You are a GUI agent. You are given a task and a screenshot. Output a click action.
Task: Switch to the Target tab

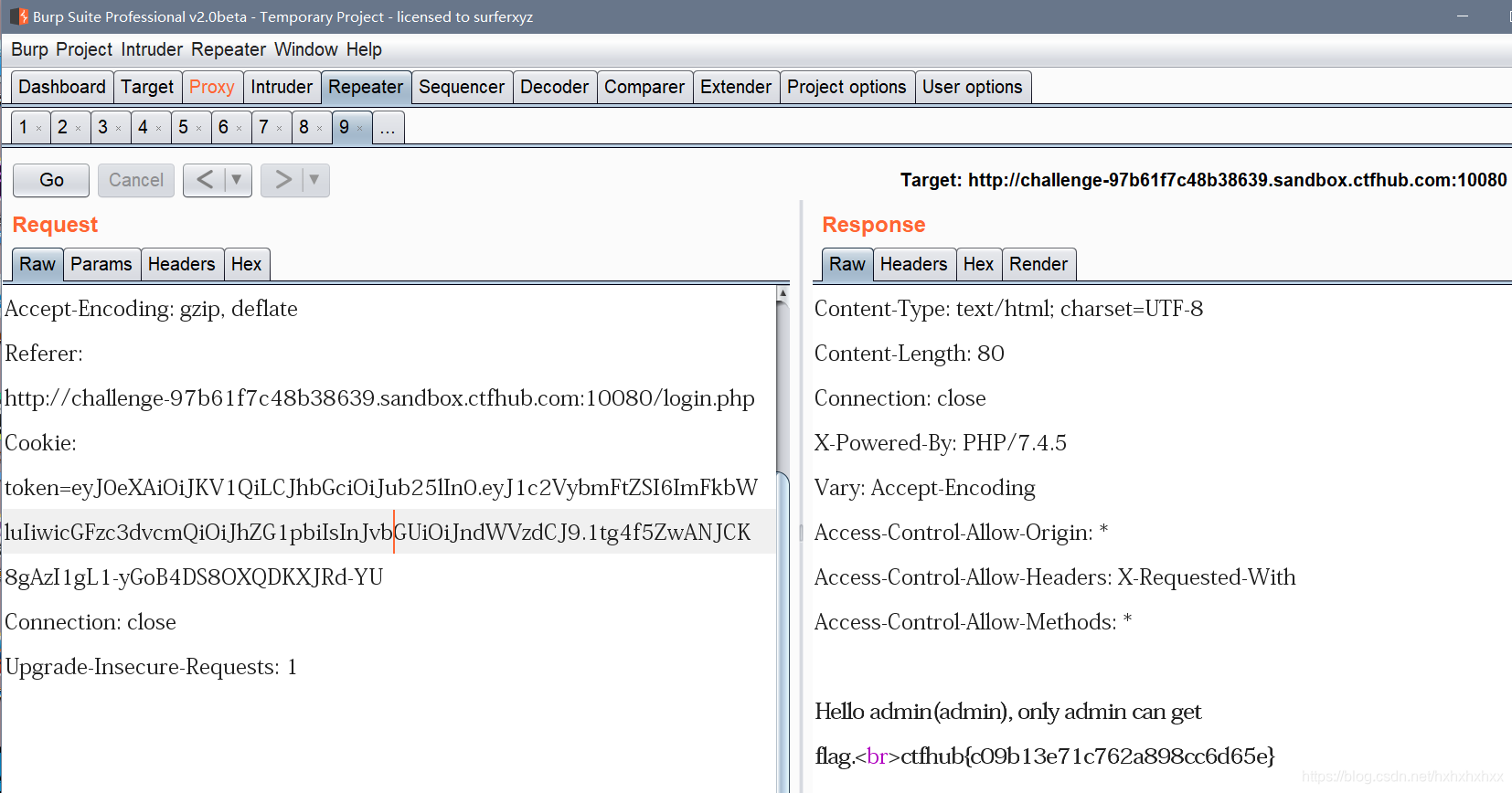pyautogui.click(x=147, y=87)
